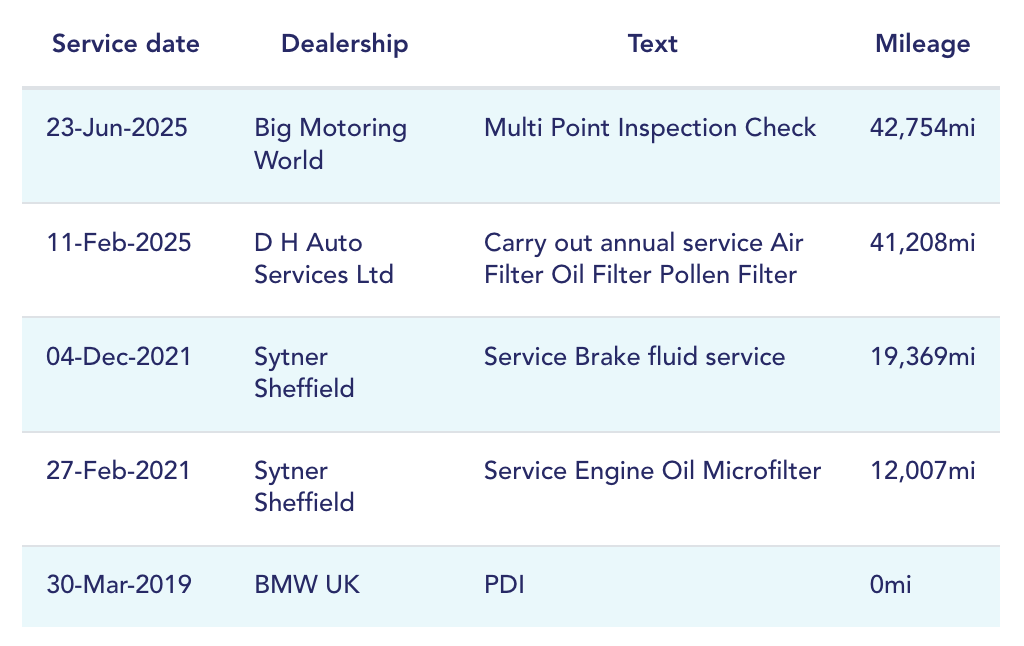1024x646 pixels.
Task: Click D H Auto Services Ltd
Action: 323,258
